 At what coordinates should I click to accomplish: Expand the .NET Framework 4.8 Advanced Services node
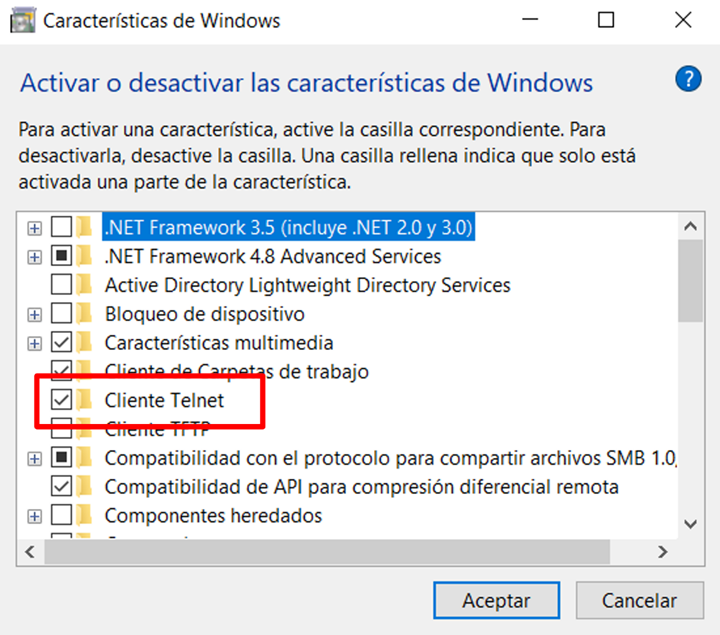click(x=34, y=257)
